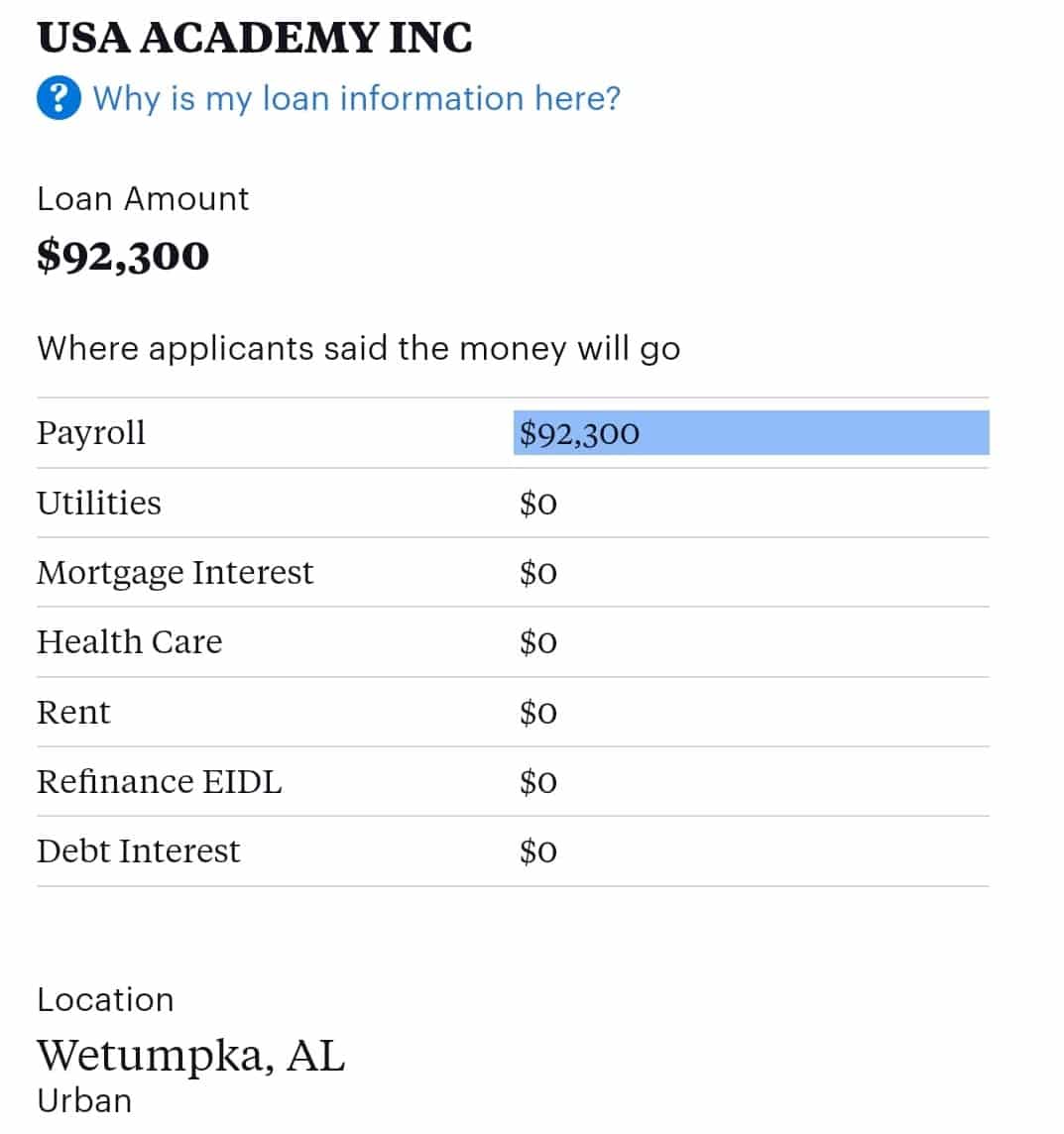Select the Health Care row label
The width and height of the screenshot is (1064, 1134).
tap(129, 642)
